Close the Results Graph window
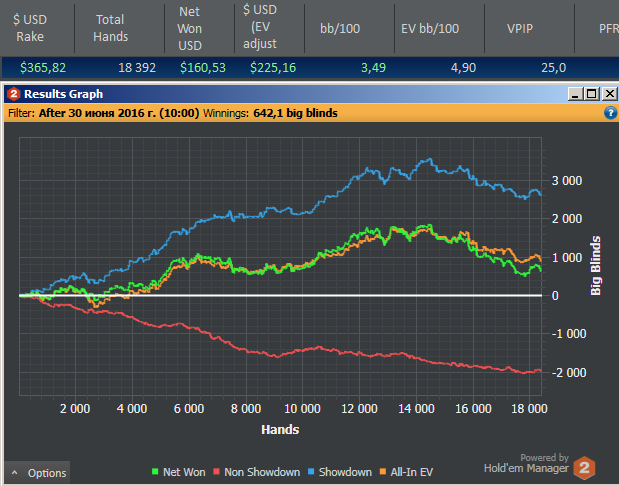 [x=607, y=94]
